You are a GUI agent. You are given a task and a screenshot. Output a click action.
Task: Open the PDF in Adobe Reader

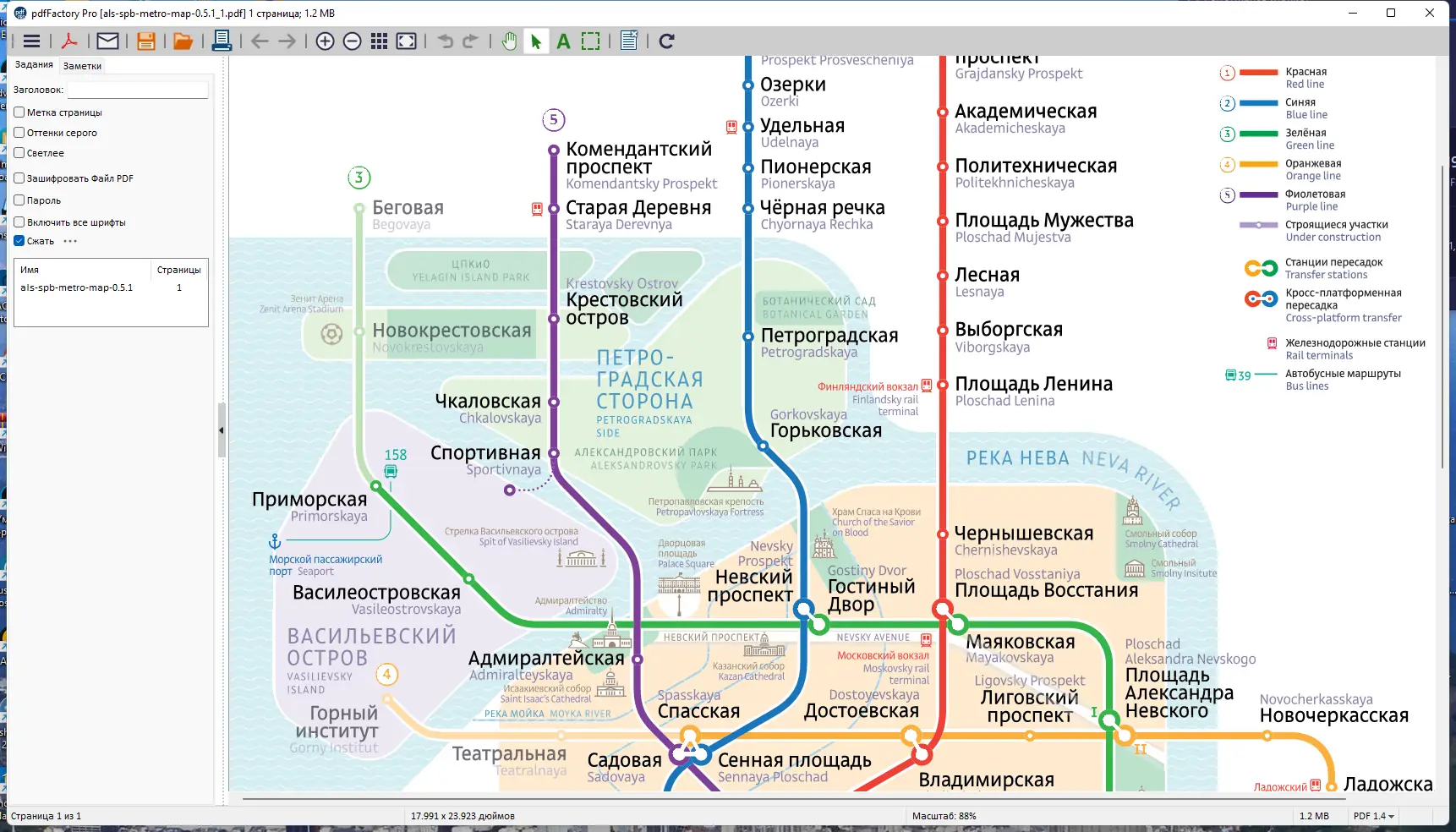[x=70, y=41]
